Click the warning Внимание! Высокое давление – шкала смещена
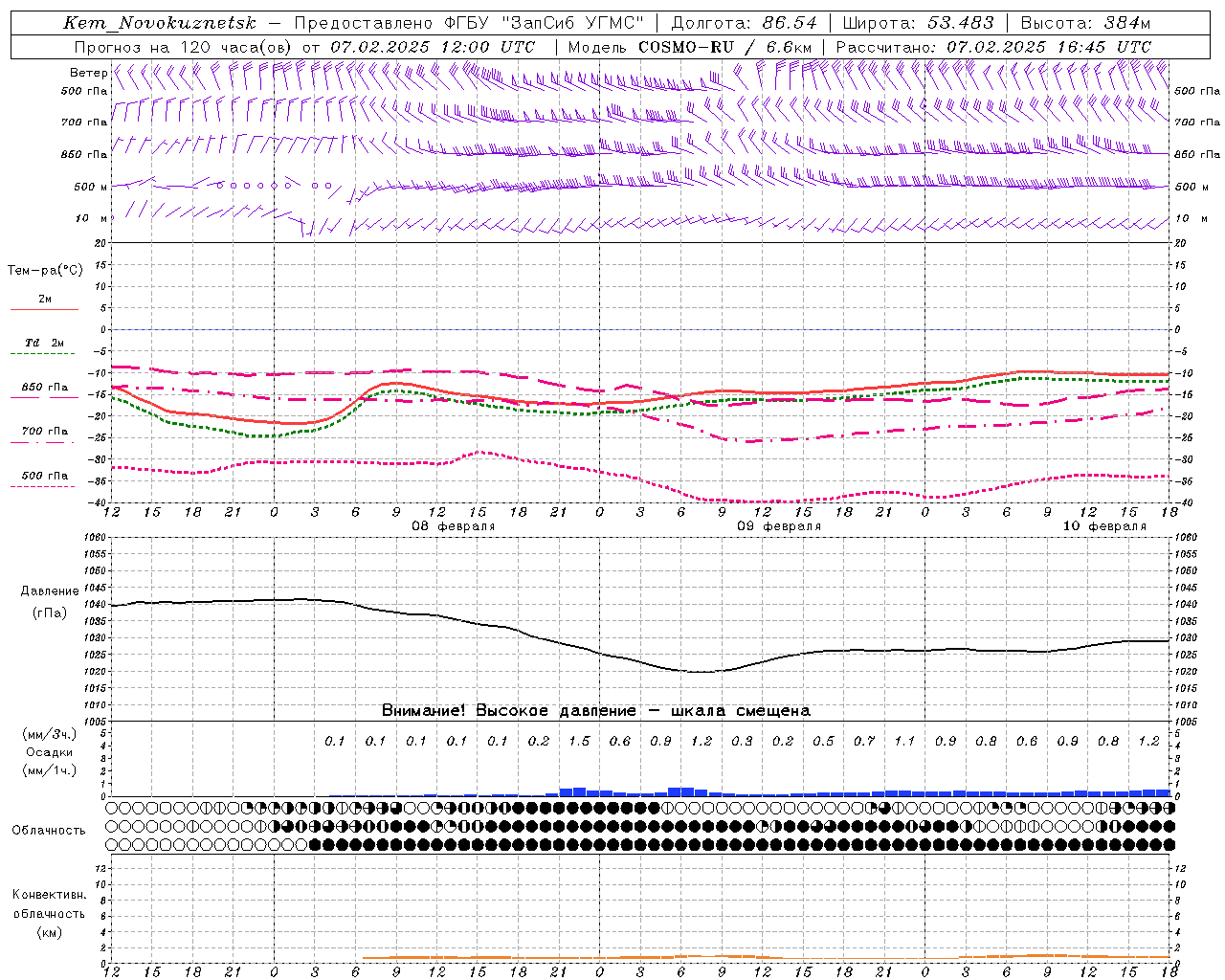 coord(596,711)
